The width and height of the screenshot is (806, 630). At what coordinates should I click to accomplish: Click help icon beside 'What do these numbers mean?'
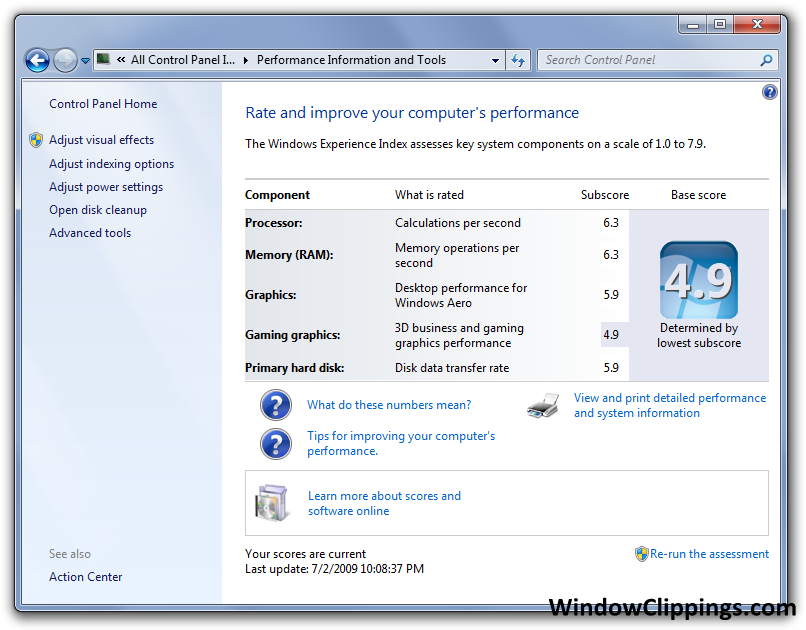pyautogui.click(x=276, y=405)
